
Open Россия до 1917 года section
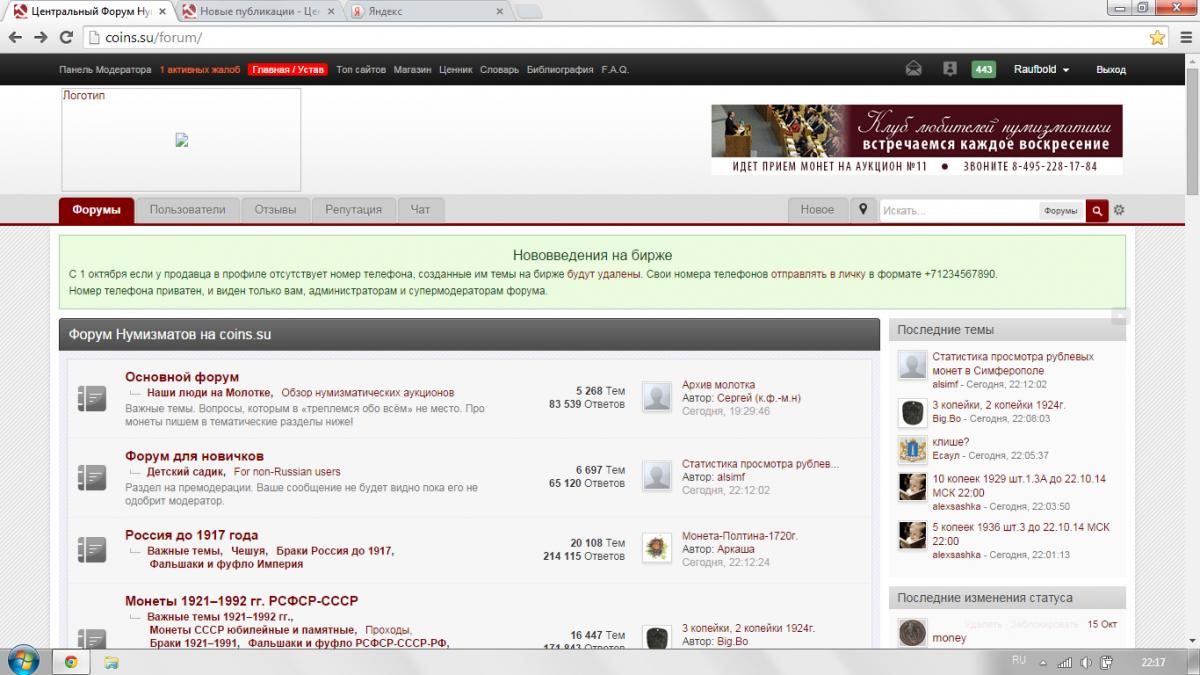191,535
